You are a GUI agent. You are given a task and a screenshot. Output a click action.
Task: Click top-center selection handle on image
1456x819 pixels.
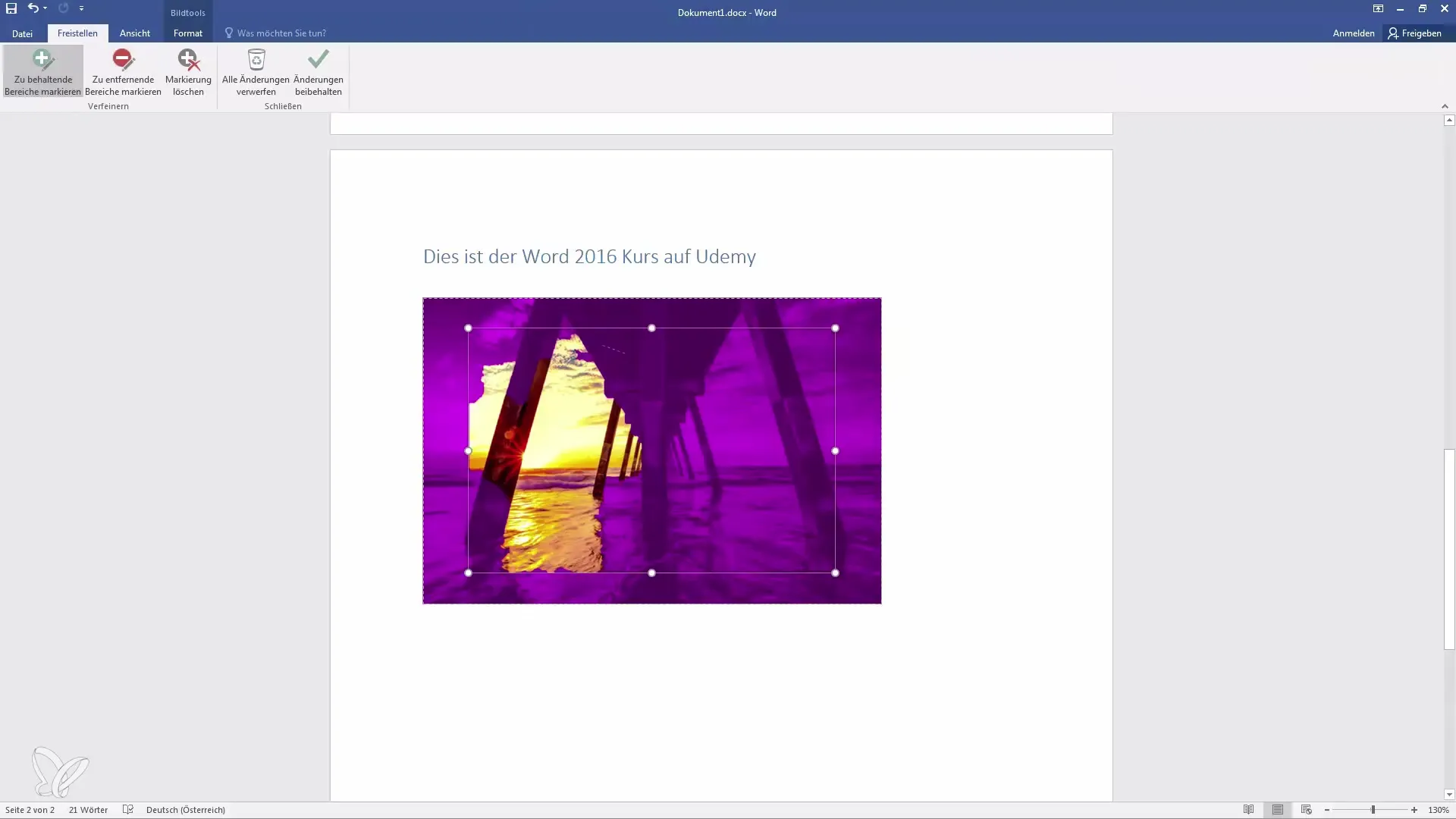pyautogui.click(x=651, y=328)
